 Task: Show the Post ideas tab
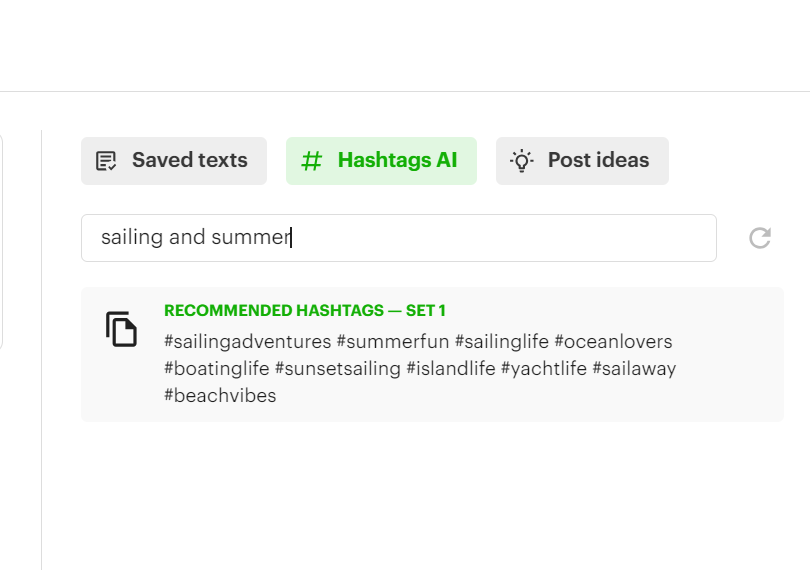coord(582,161)
